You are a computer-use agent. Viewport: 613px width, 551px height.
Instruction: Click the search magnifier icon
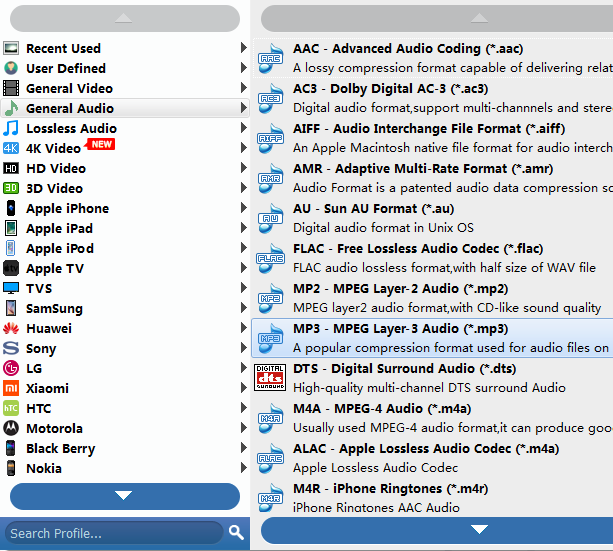[x=236, y=532]
